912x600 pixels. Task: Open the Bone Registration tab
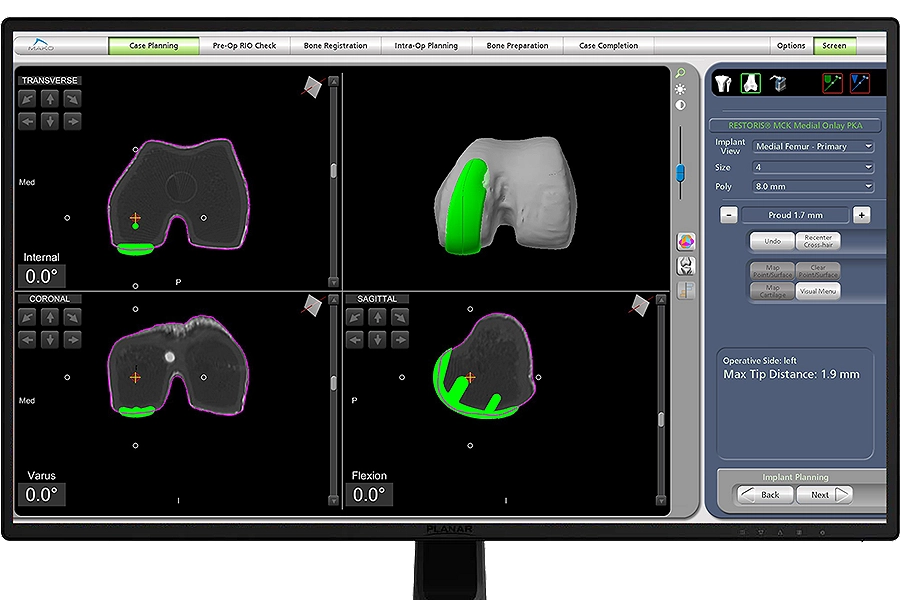point(336,45)
